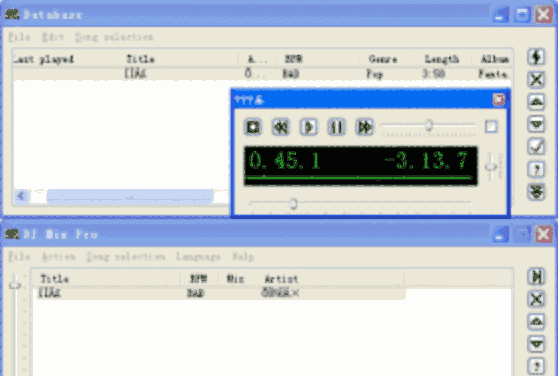The image size is (558, 376).
Task: Click BPM column header in DJ Mix Pro
Action: pos(198,279)
